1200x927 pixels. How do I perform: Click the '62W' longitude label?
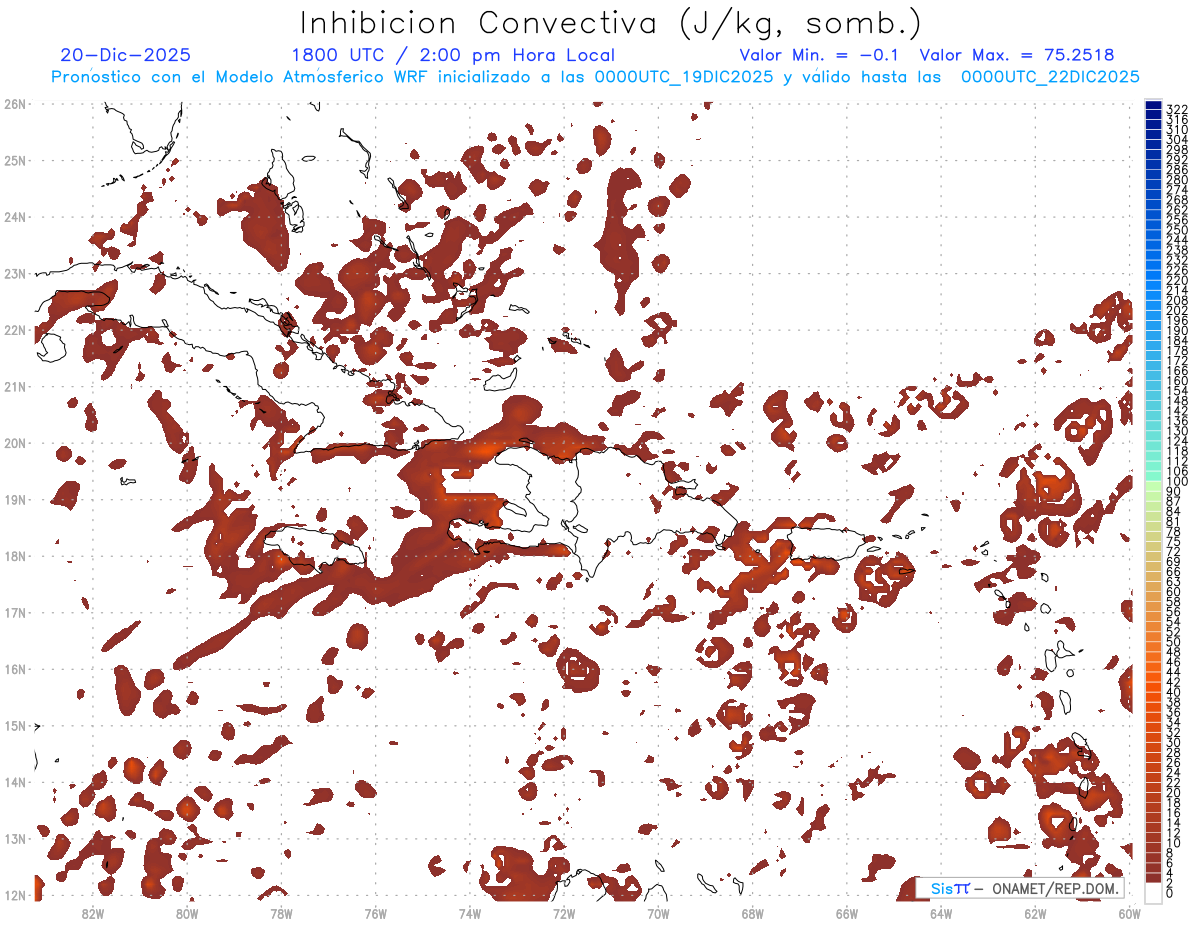pyautogui.click(x=1035, y=913)
